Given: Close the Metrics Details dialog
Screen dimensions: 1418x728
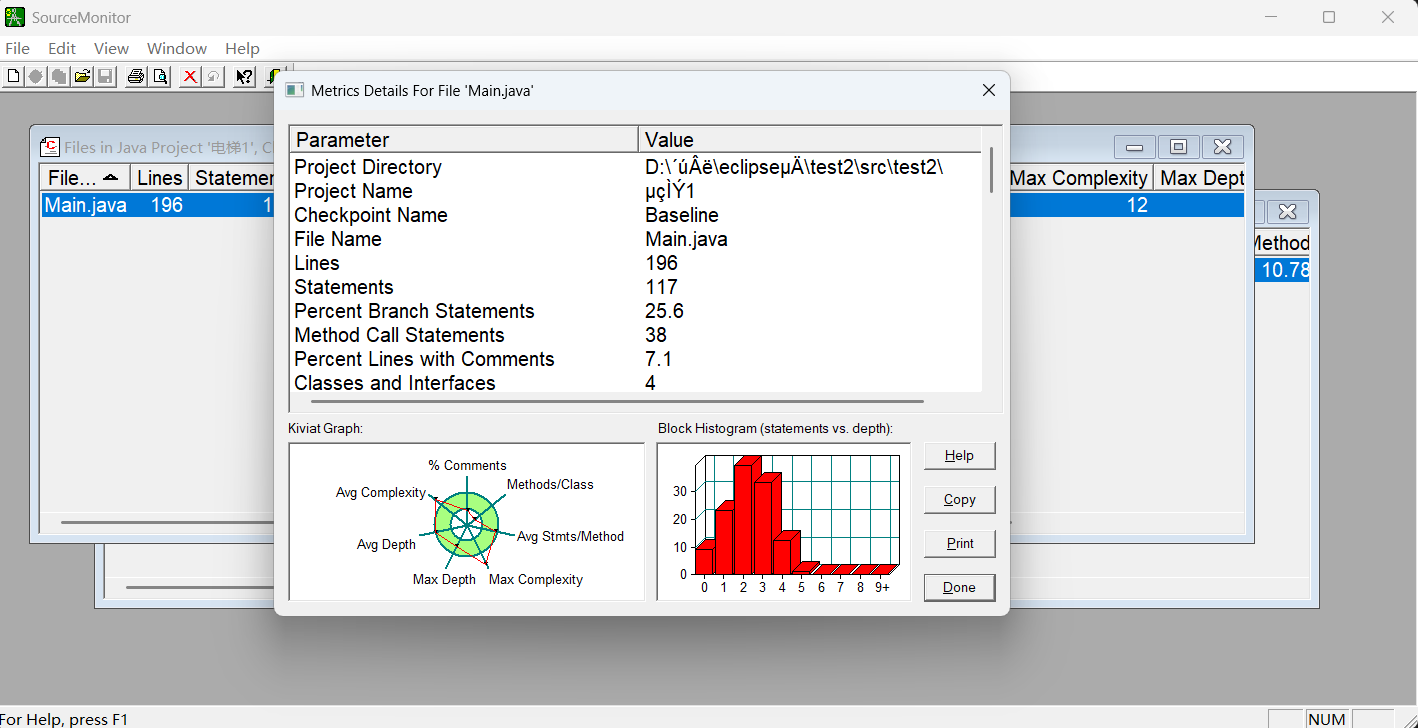Looking at the screenshot, I should [x=989, y=90].
